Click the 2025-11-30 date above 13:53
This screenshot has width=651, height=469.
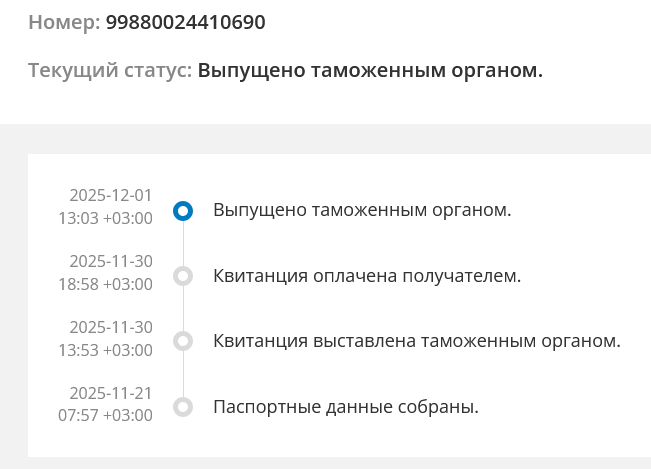click(110, 327)
